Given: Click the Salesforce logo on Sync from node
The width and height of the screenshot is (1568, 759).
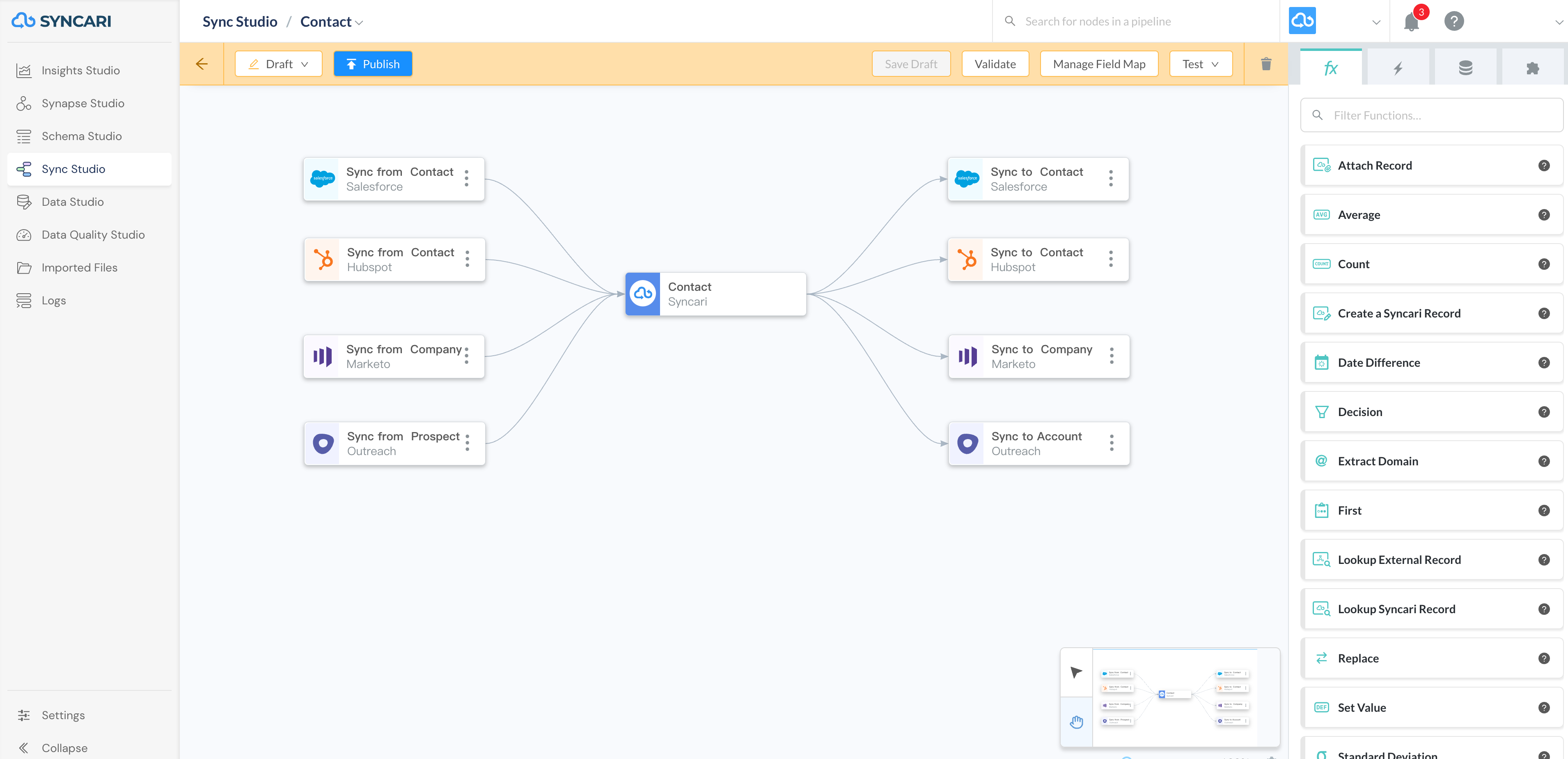Looking at the screenshot, I should 322,179.
